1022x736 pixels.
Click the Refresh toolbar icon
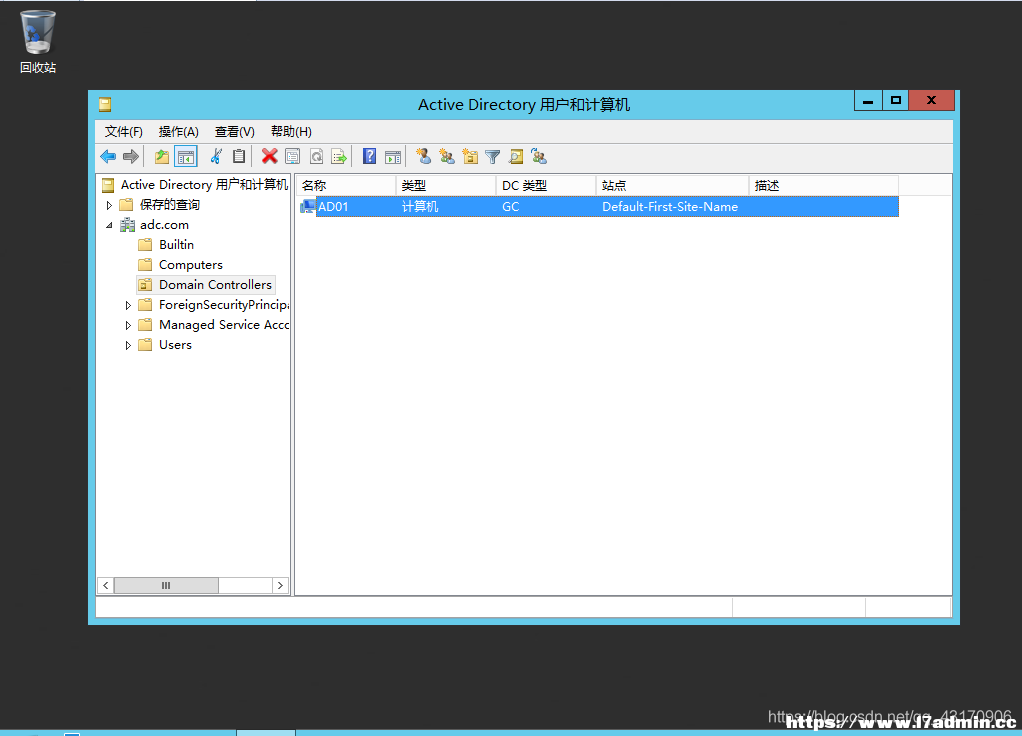pyautogui.click(x=316, y=156)
